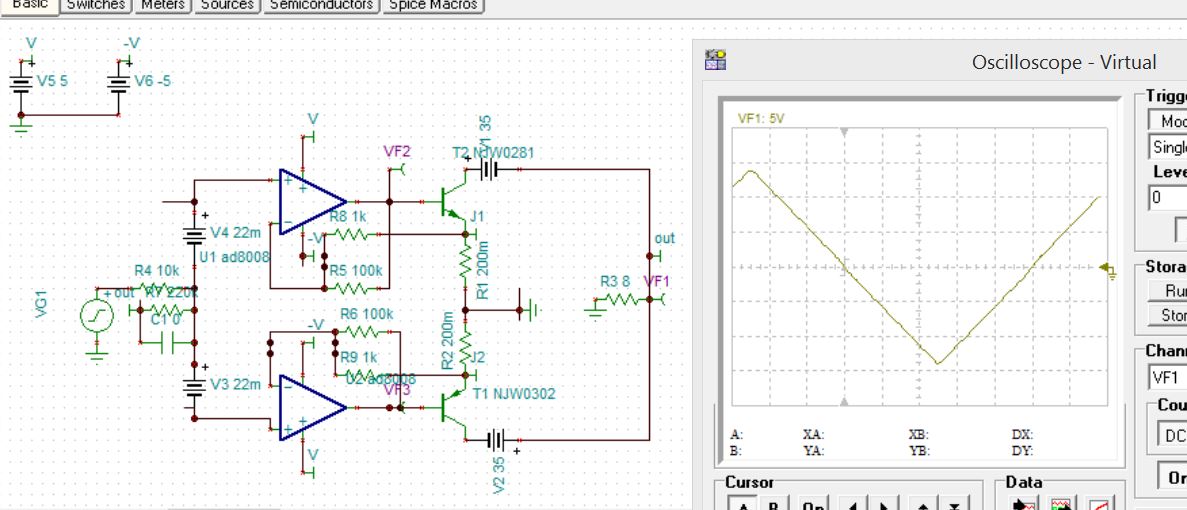Open the VF1 channel dropdown
The image size is (1187, 510).
pos(1167,376)
